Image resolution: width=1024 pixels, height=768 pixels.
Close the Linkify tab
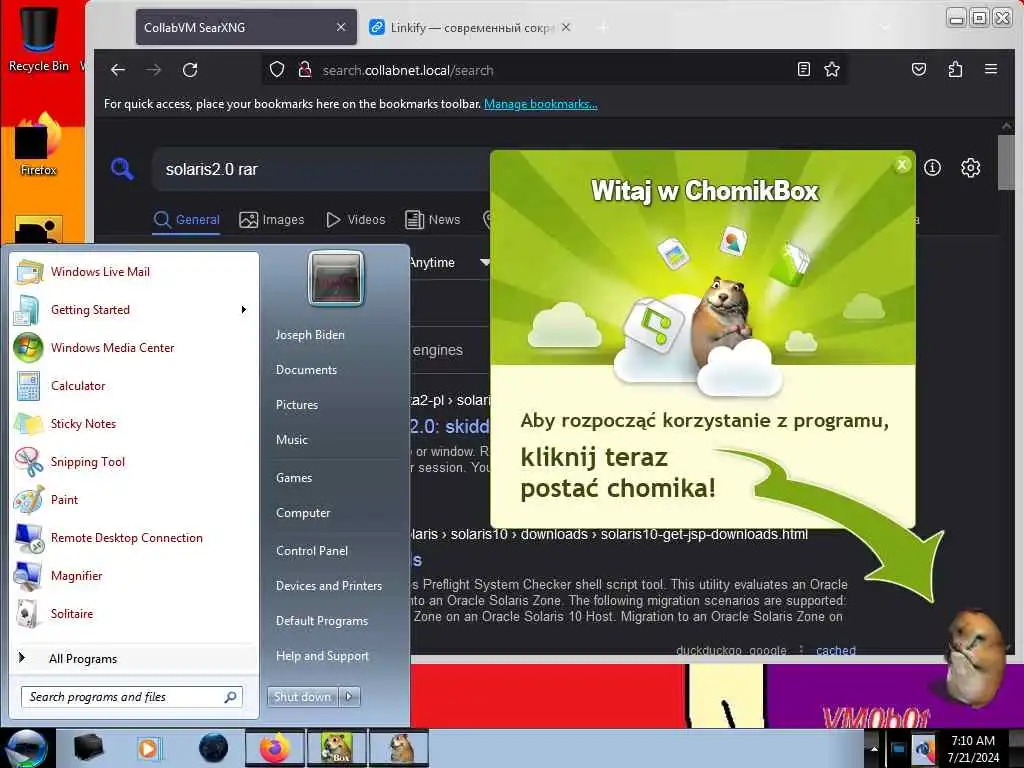click(x=566, y=27)
